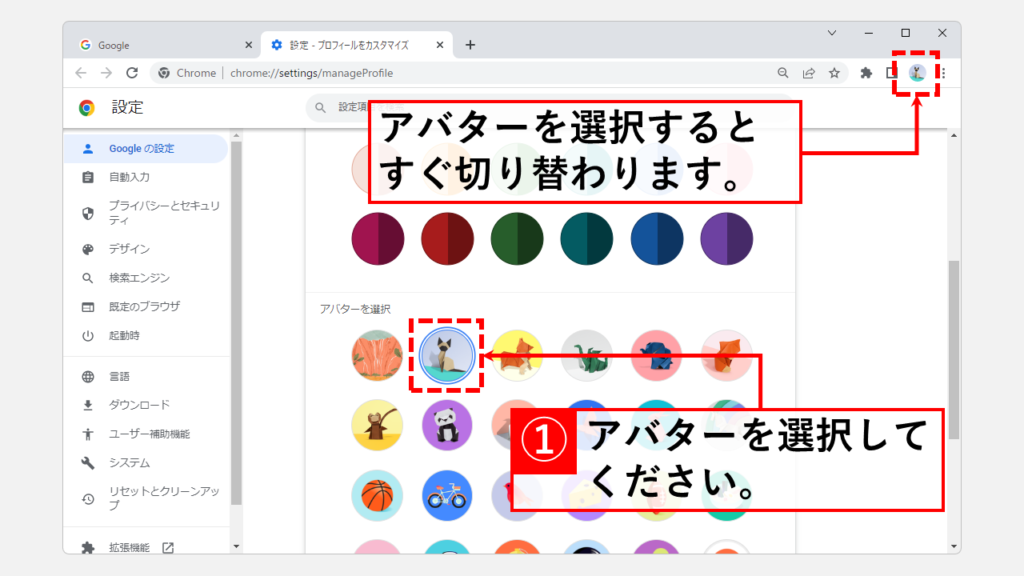Click the main page scroll down arrow
This screenshot has width=1024, height=576.
click(954, 547)
